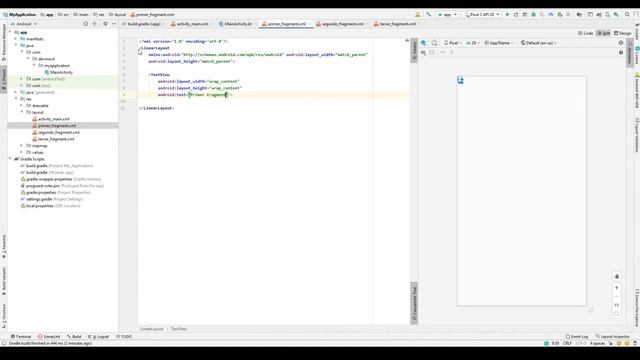Open the AVD Manager icon in top toolbar
This screenshot has width=640, height=360.
[607, 14]
